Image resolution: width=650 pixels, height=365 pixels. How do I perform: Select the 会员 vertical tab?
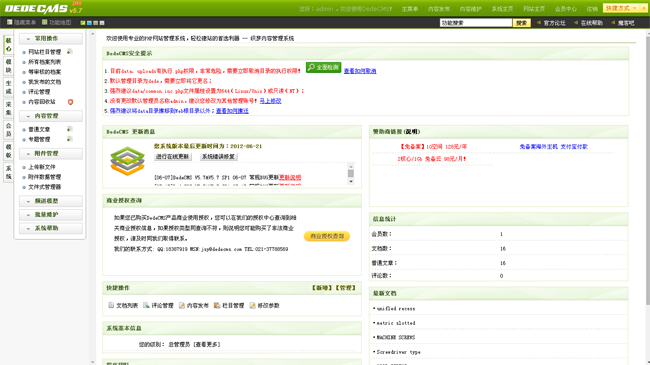pos(8,129)
